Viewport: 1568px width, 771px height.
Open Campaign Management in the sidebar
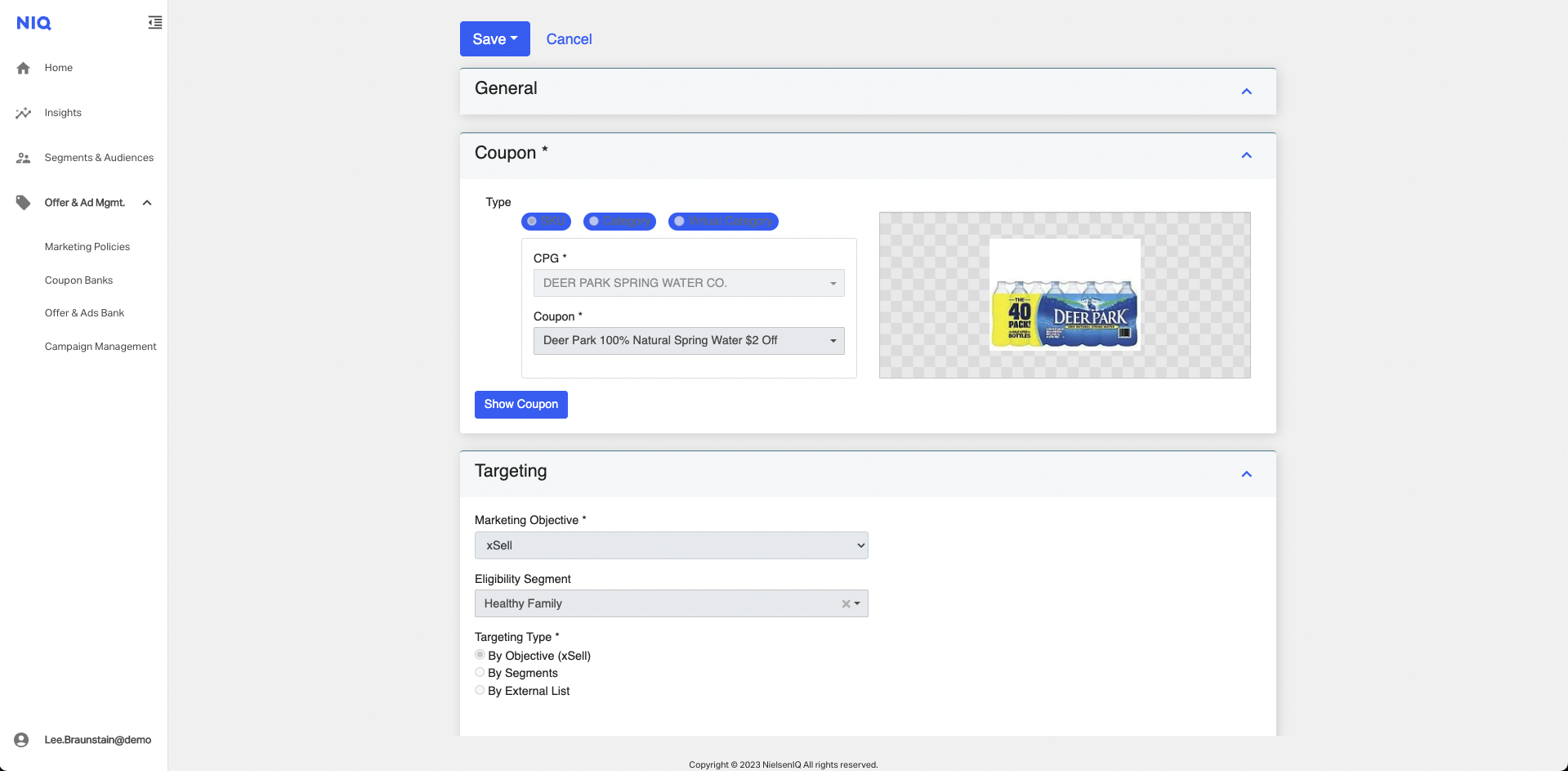coord(101,347)
